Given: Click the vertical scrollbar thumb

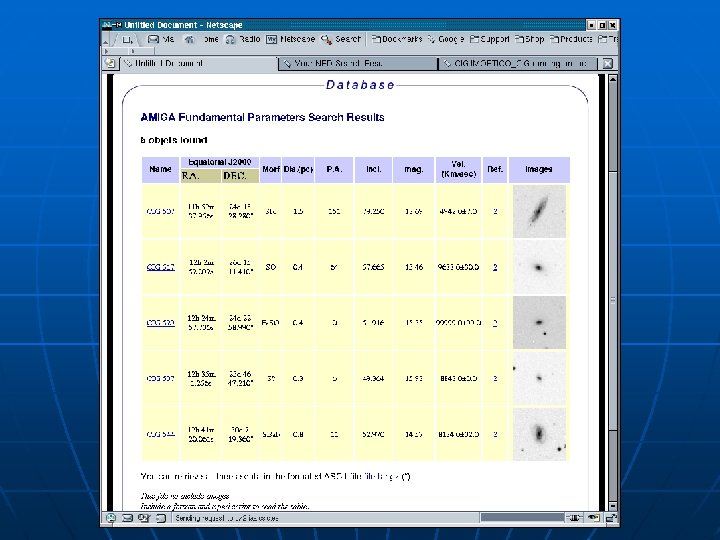Looking at the screenshot, I should pyautogui.click(x=613, y=301).
